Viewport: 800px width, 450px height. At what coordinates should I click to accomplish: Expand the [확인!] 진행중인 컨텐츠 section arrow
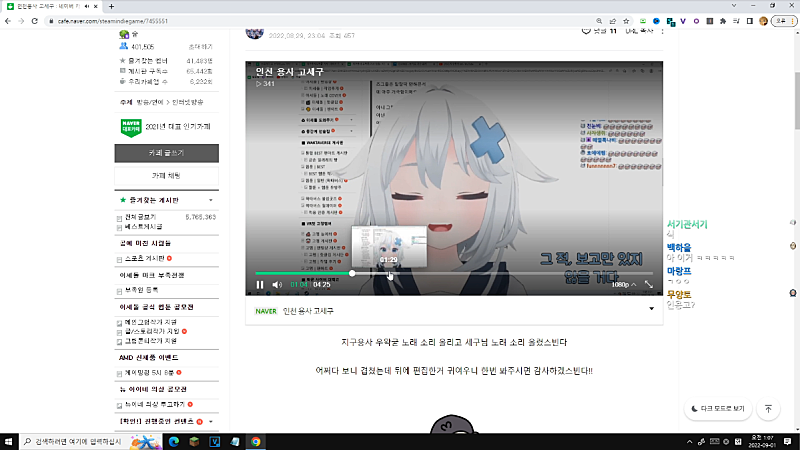point(211,422)
